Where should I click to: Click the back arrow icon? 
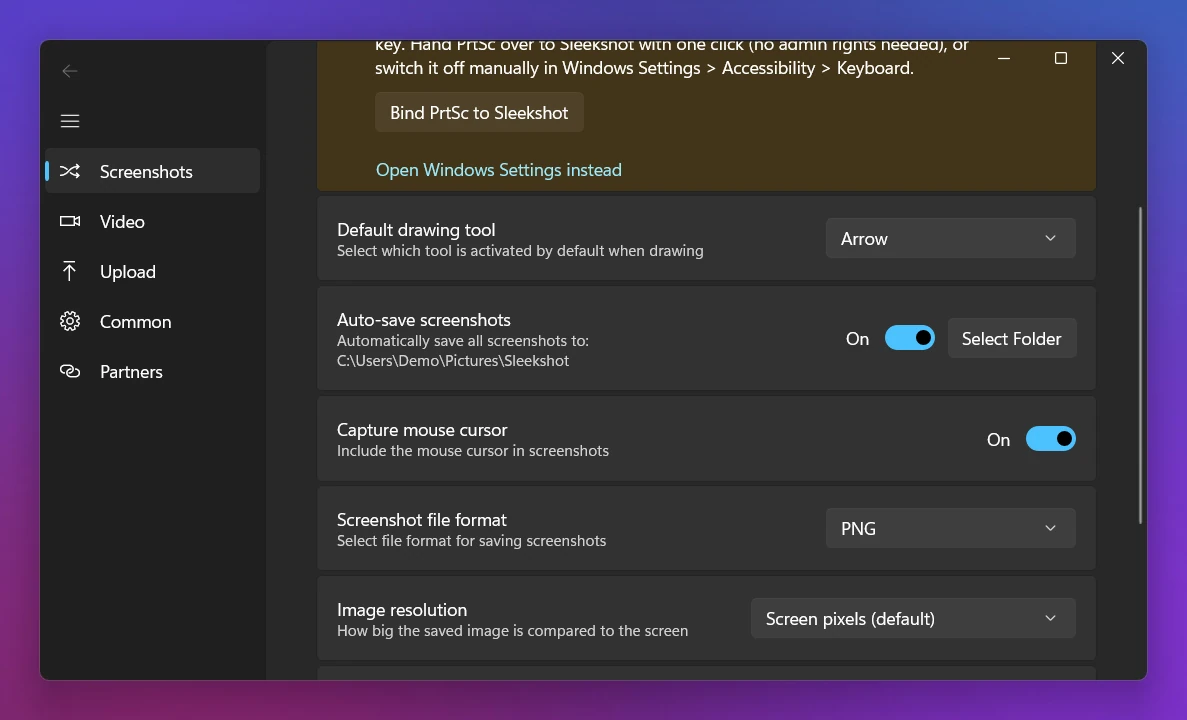coord(70,71)
